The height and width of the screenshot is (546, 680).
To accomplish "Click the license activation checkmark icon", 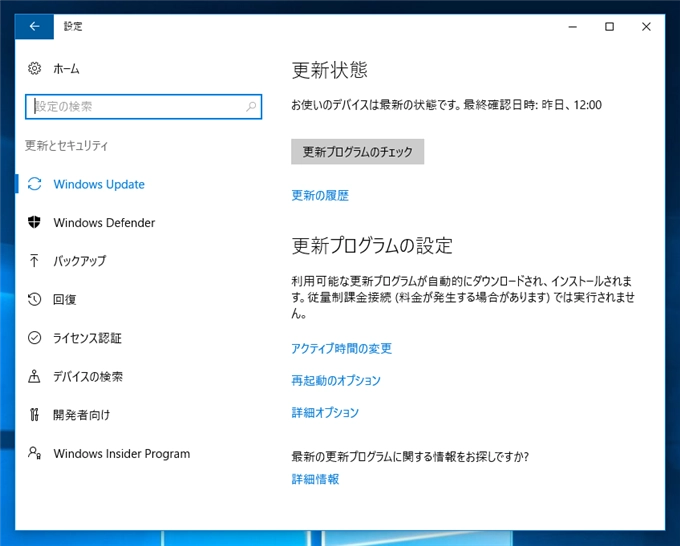I will [34, 337].
